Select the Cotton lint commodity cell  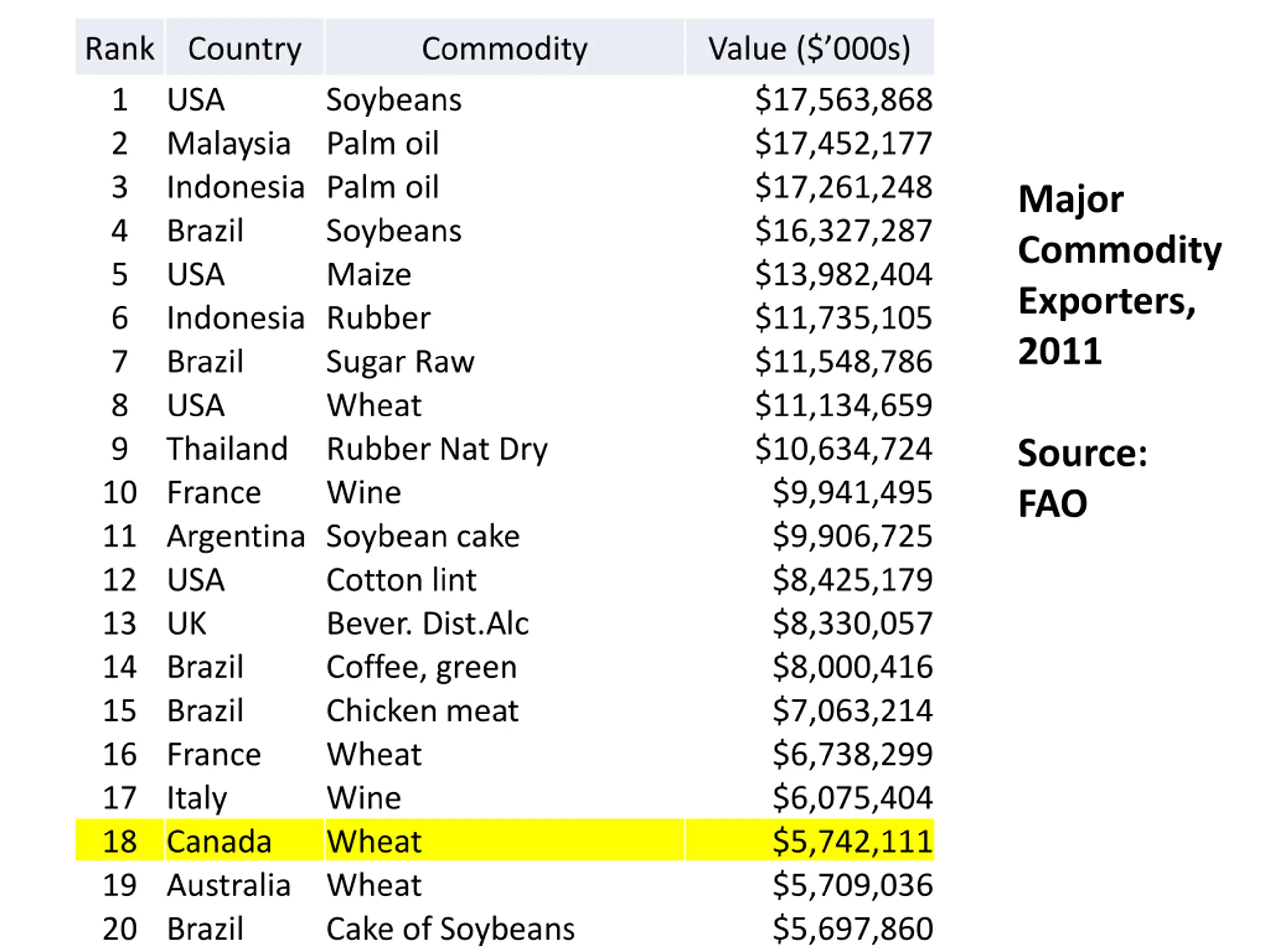coord(401,580)
